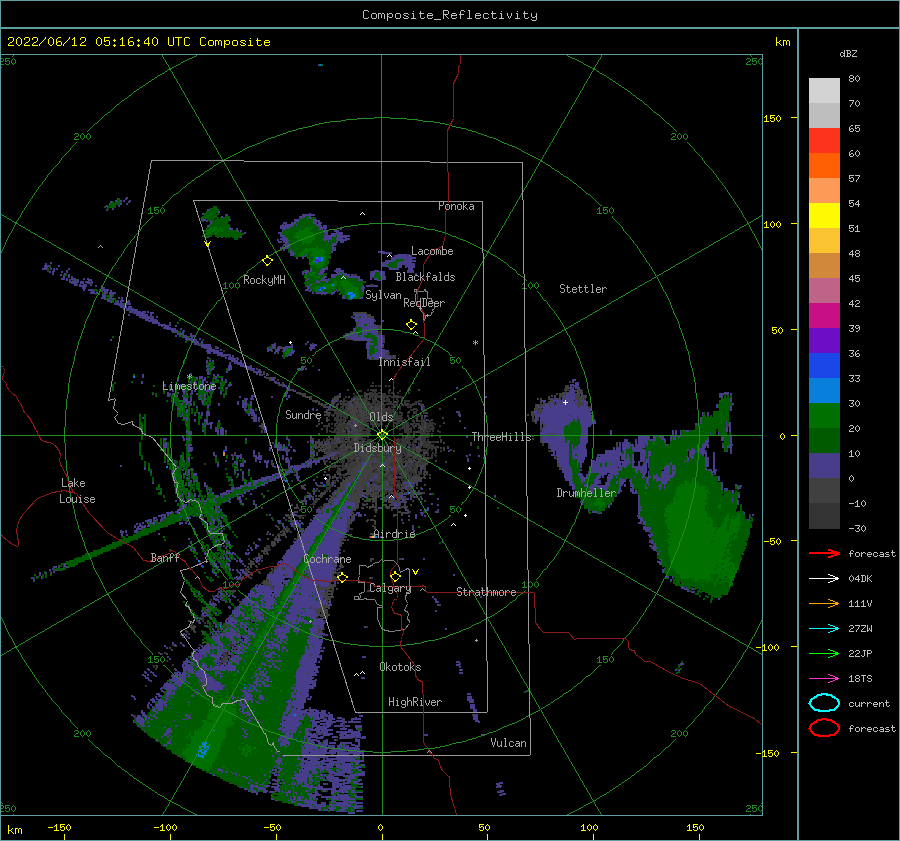This screenshot has width=900, height=841.
Task: Click the yellow diamond marker near RedDeer
Action: point(411,325)
